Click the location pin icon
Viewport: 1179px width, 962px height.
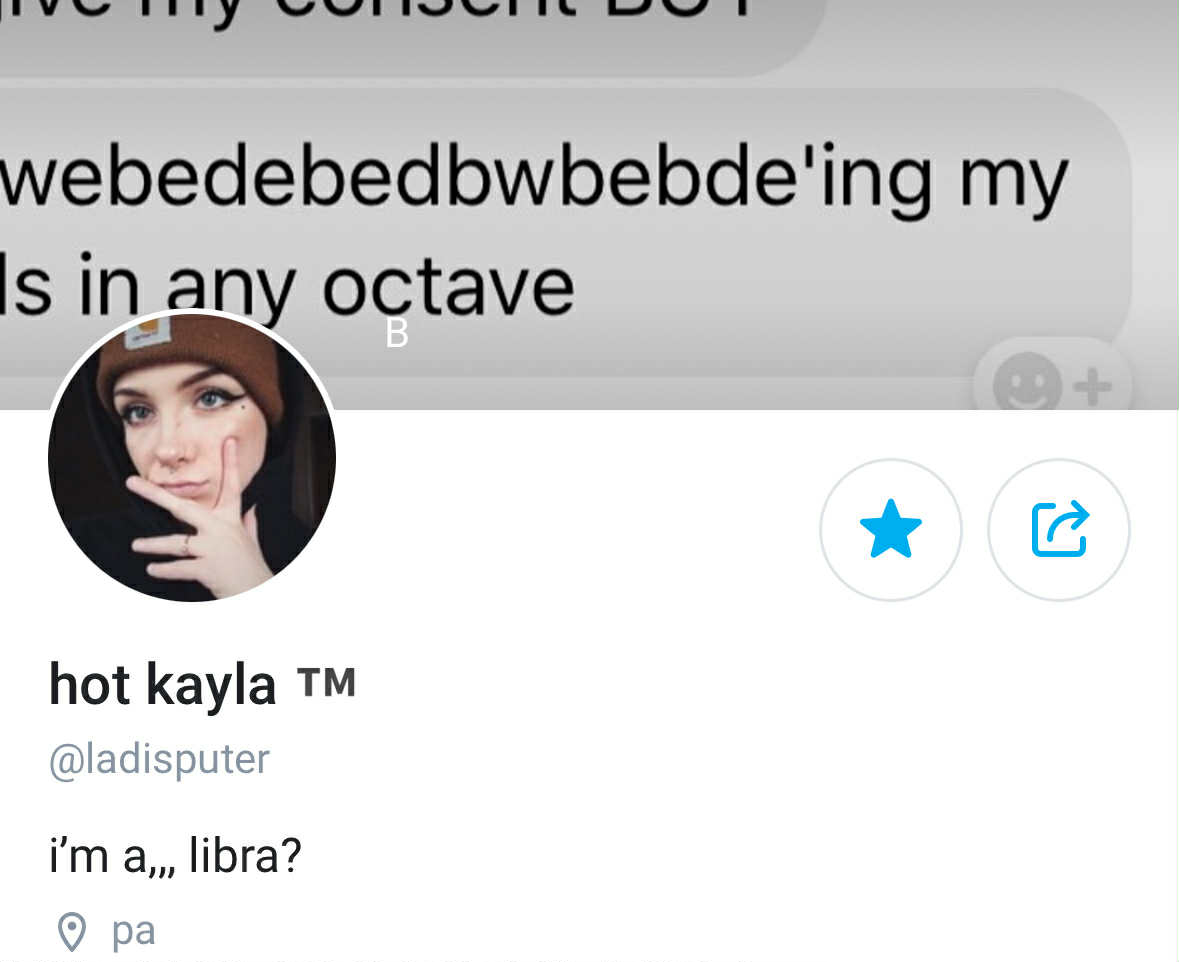[72, 932]
